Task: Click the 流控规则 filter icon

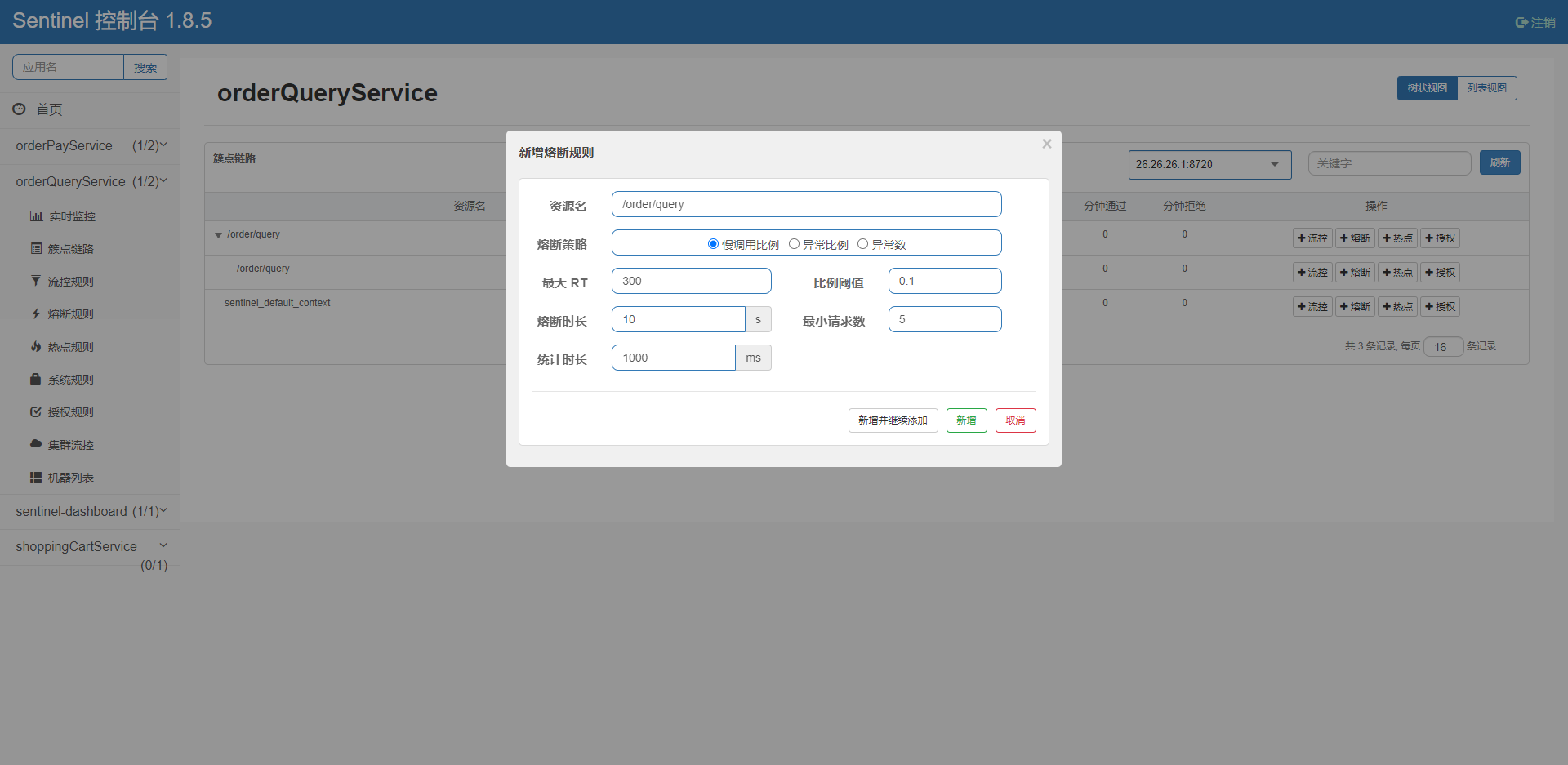Action: (36, 281)
